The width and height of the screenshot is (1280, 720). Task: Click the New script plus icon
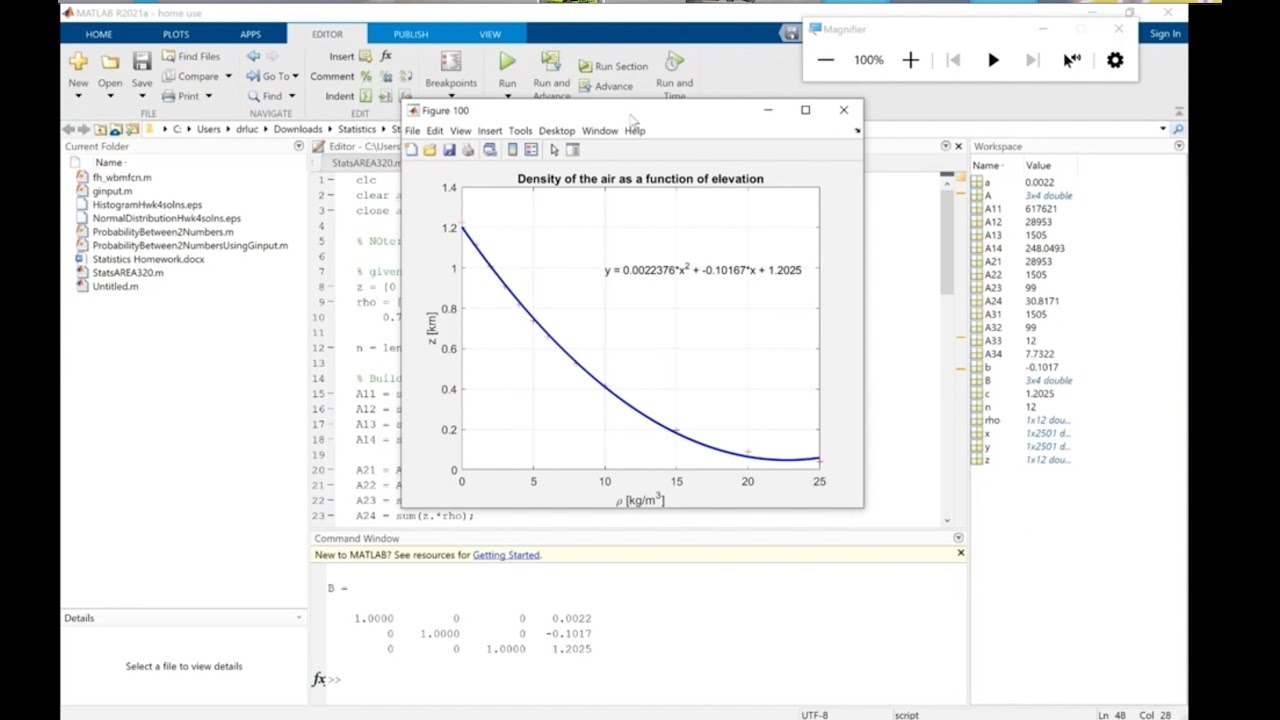coord(78,62)
